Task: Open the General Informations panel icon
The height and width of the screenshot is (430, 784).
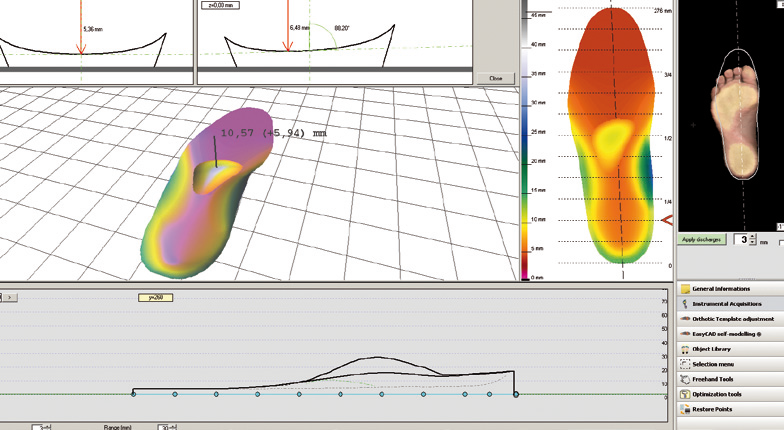Action: point(686,289)
